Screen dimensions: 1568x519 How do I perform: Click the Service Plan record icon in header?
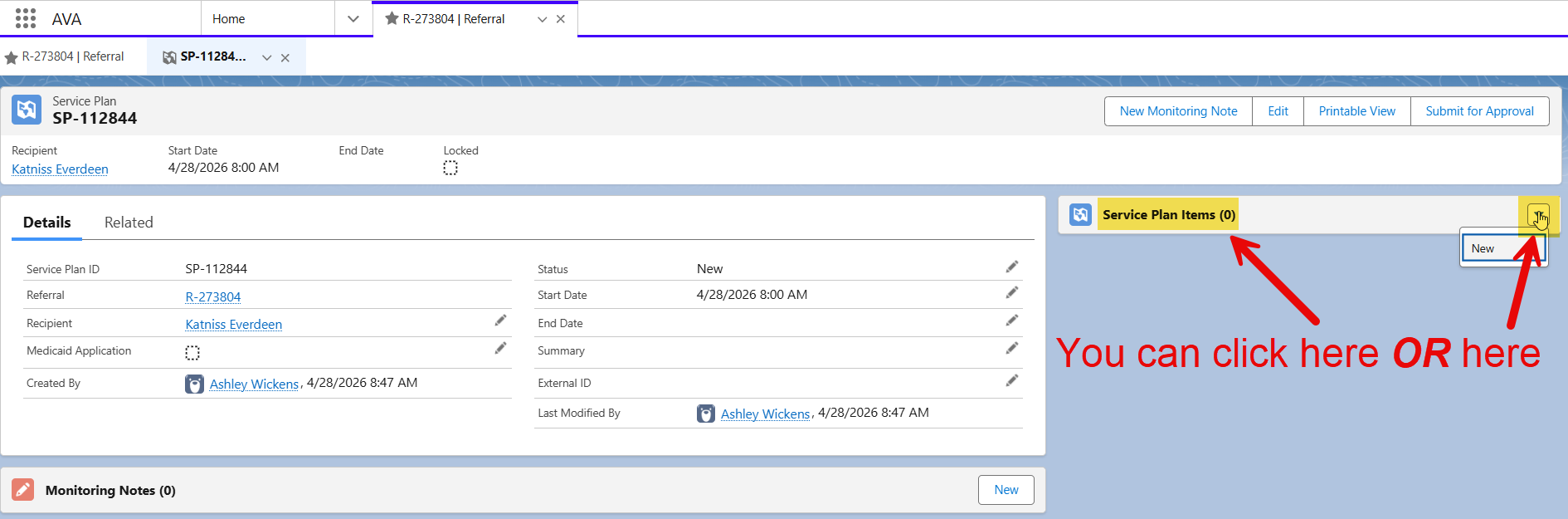(x=27, y=110)
